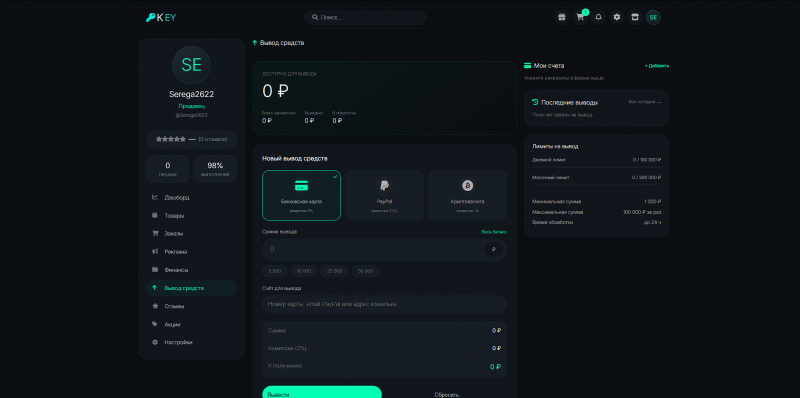Select the Банковская карта payout method

point(302,195)
